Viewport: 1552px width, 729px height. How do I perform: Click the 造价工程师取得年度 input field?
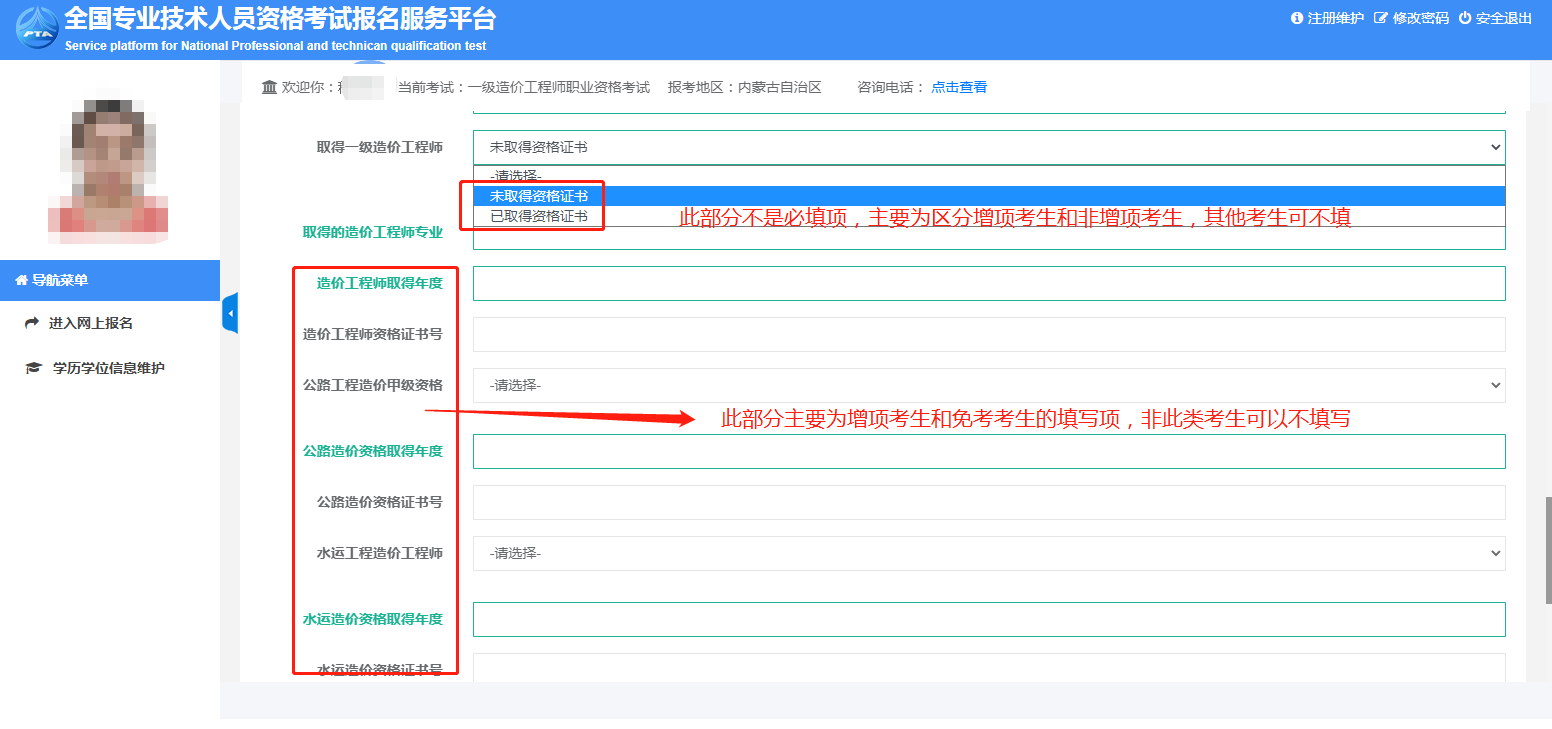click(988, 284)
